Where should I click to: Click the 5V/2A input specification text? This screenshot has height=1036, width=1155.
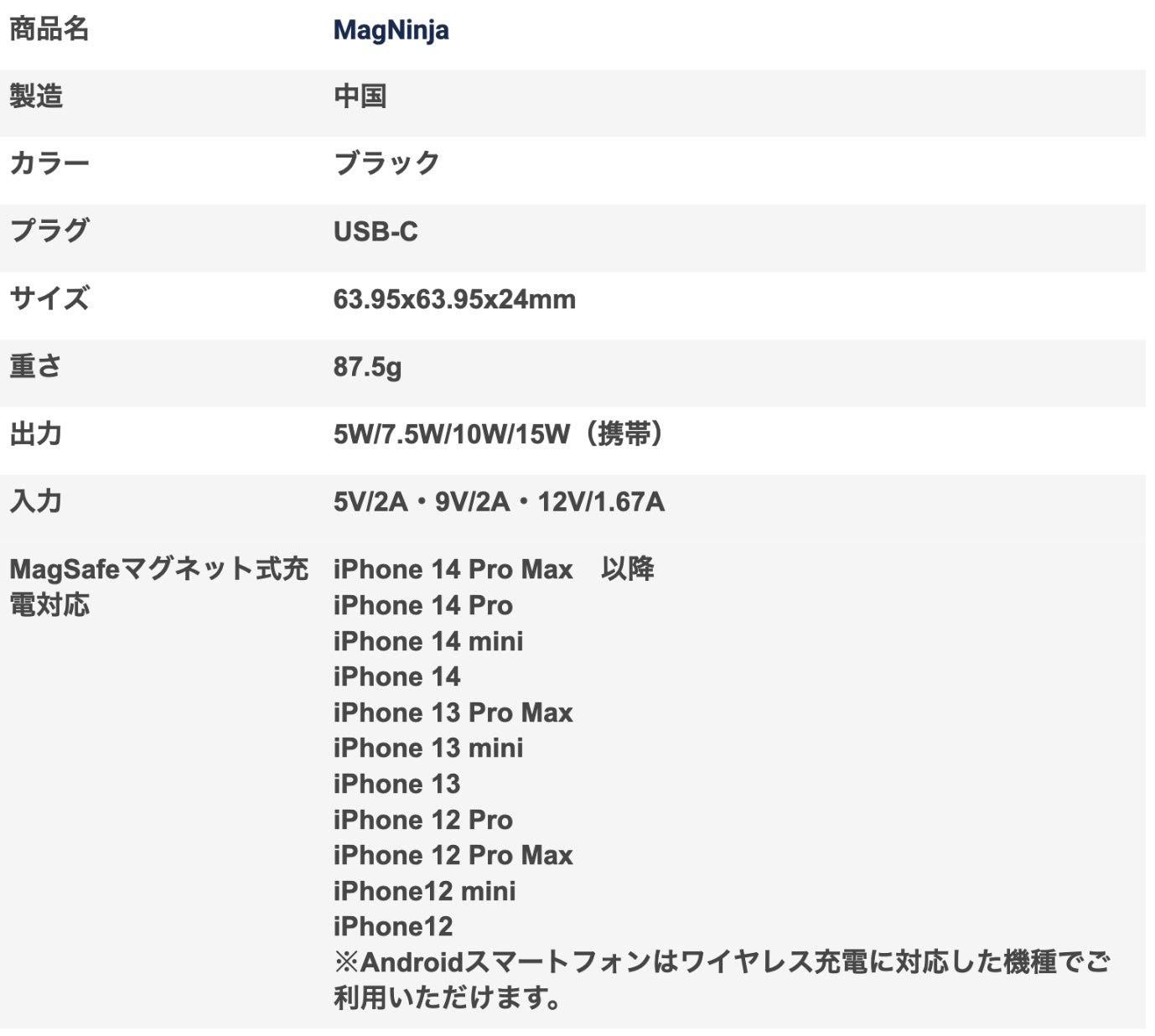pos(370,502)
